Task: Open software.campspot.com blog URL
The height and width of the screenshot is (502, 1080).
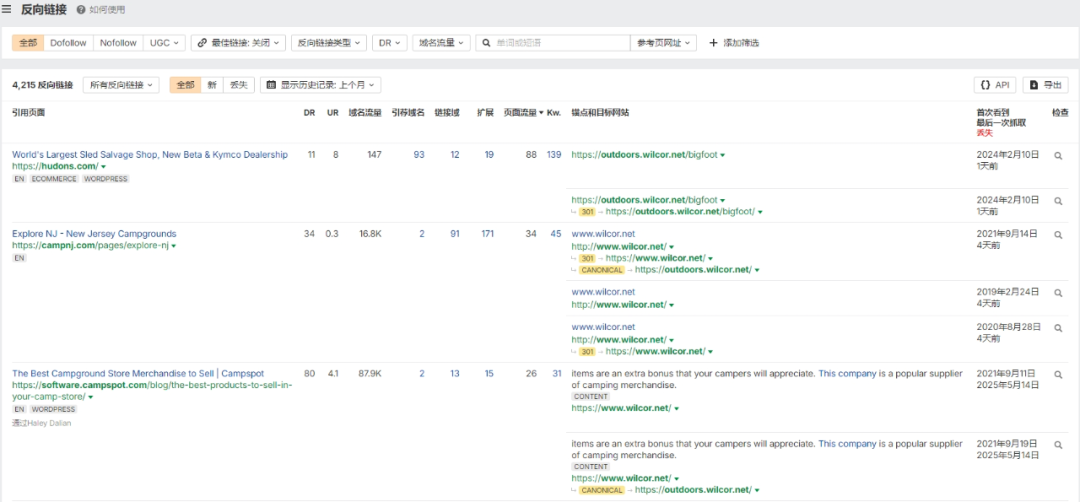Action: tap(152, 391)
